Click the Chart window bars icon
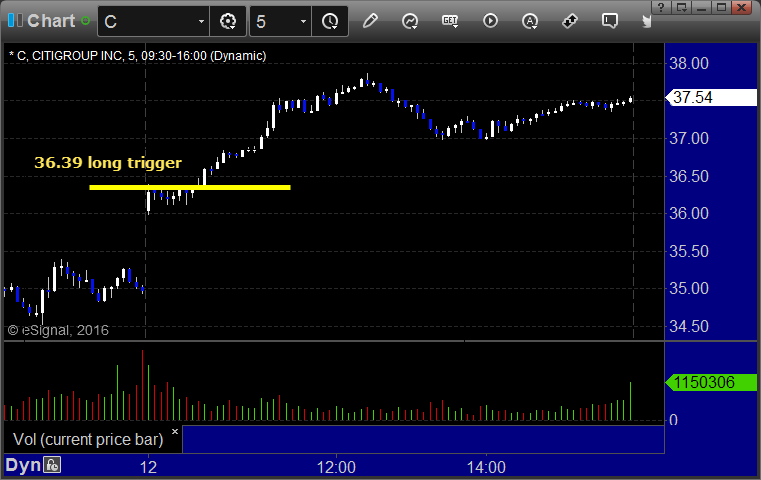Image resolution: width=761 pixels, height=480 pixels. click(15, 20)
